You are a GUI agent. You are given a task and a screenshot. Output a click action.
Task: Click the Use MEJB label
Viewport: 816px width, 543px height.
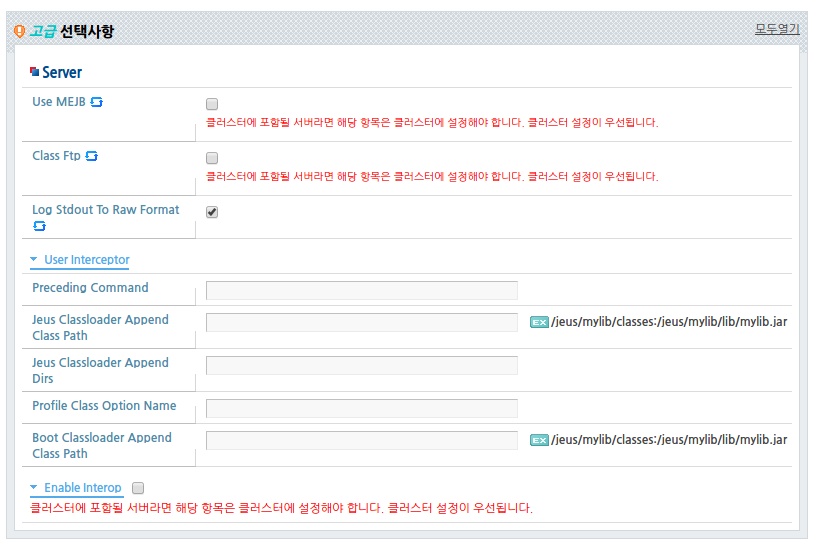click(x=59, y=102)
